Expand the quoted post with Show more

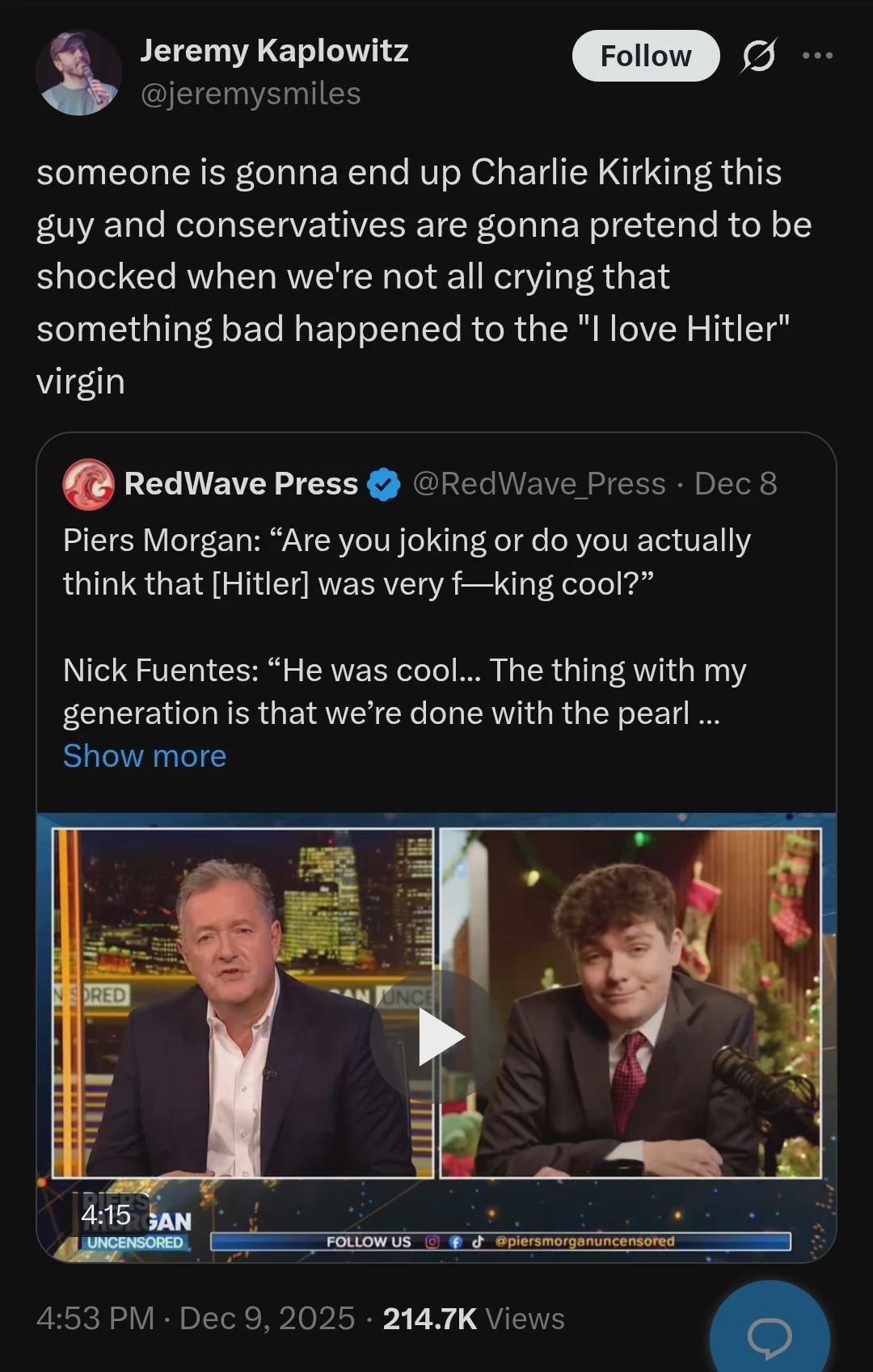pyautogui.click(x=145, y=756)
